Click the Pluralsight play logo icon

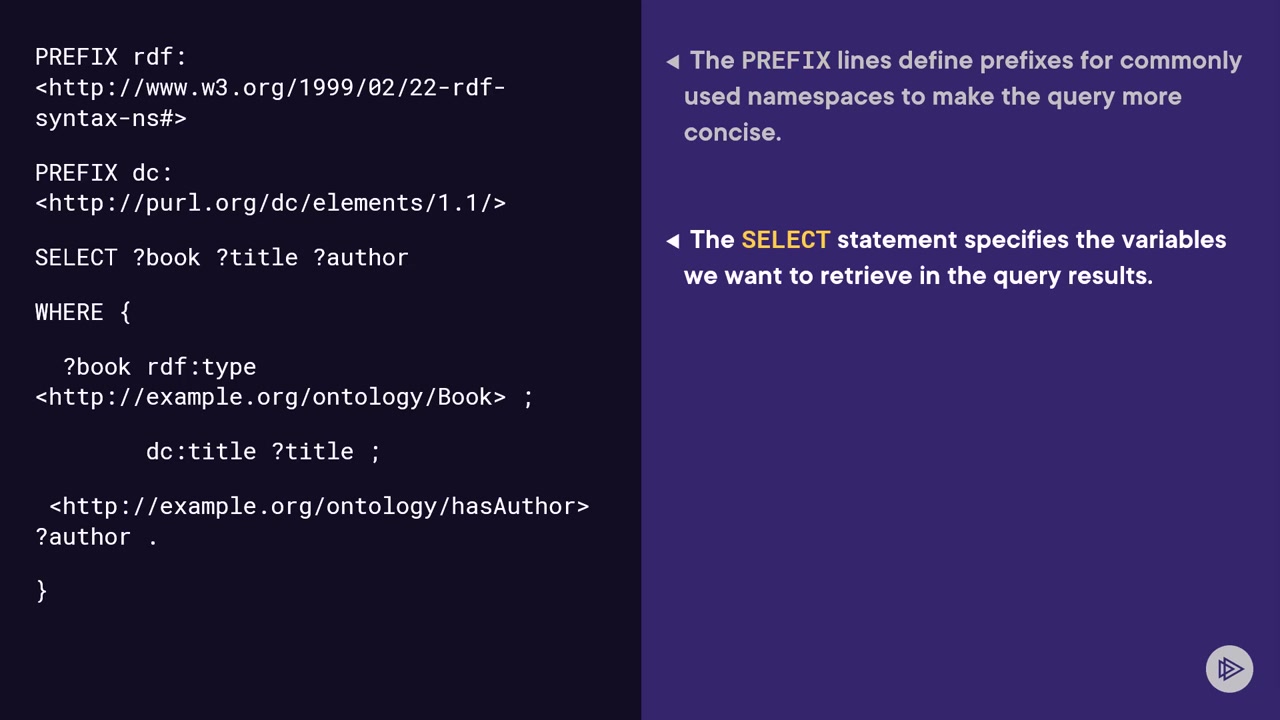click(x=1229, y=669)
